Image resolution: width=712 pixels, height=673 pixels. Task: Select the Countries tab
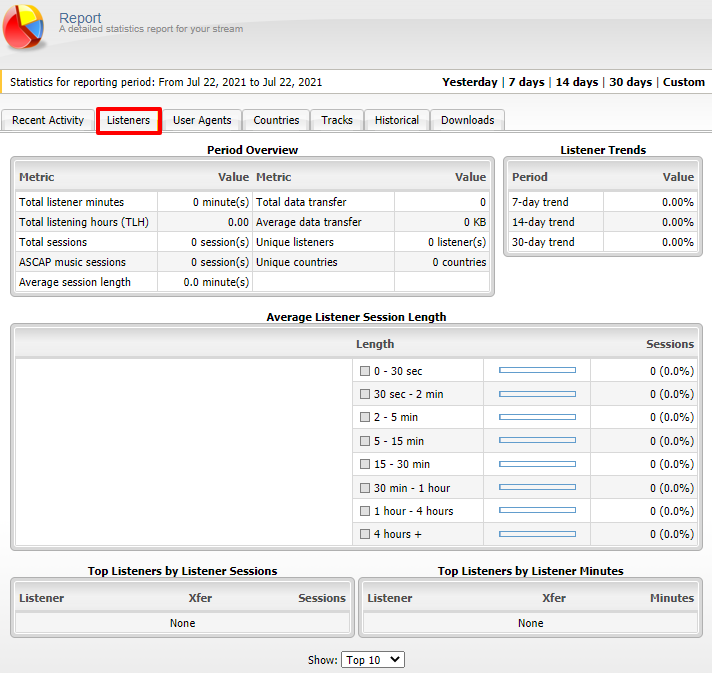276,120
